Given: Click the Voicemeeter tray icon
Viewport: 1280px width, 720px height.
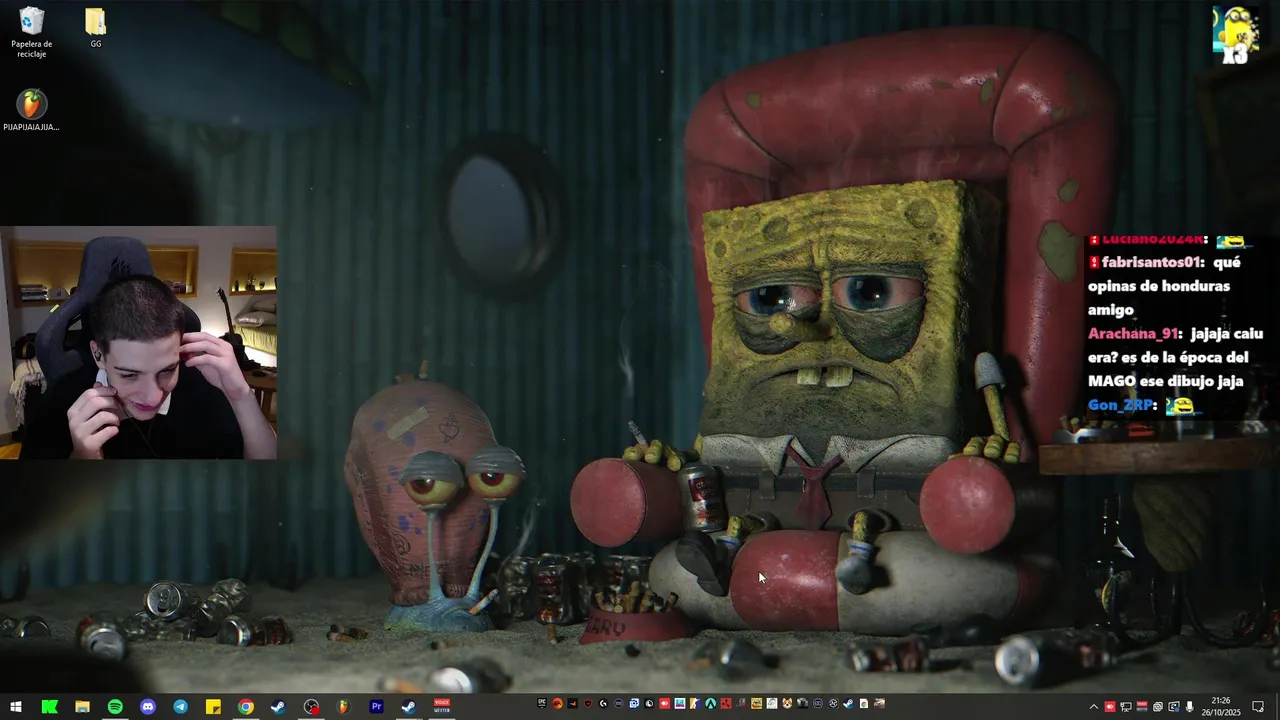Looking at the screenshot, I should coord(1142,707).
